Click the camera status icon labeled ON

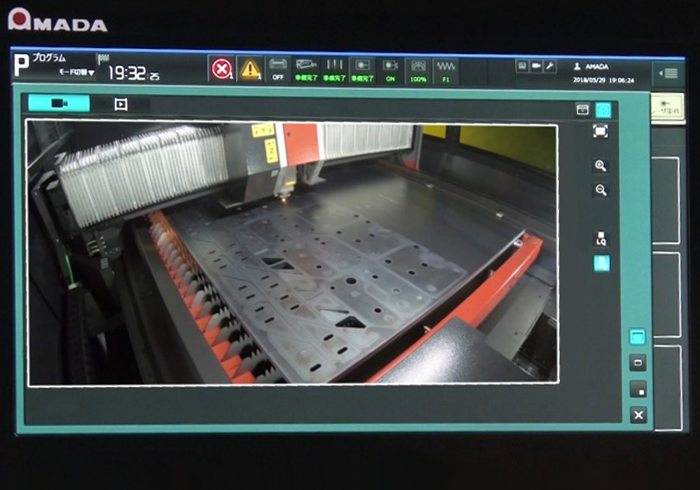tap(390, 71)
